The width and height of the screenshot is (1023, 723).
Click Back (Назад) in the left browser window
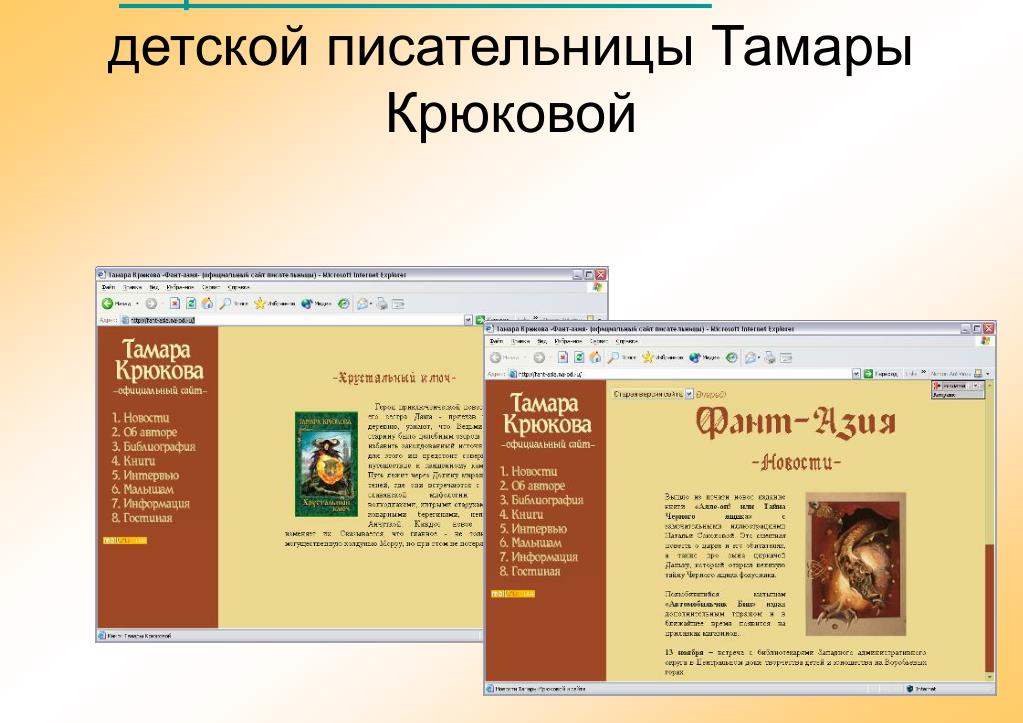tap(116, 303)
